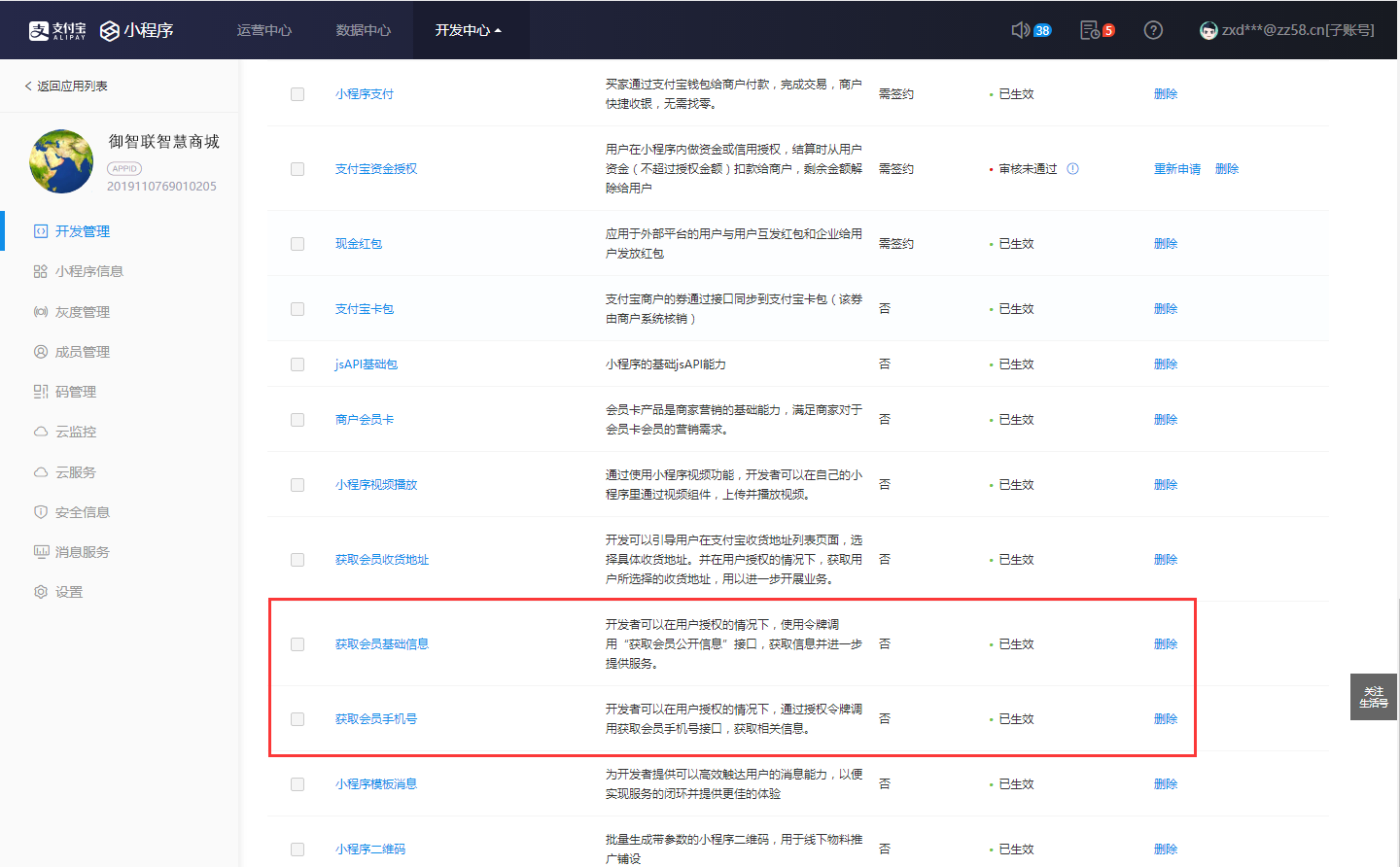Image resolution: width=1400 pixels, height=867 pixels.
Task: Click the 关注生活号 floating button
Action: click(1373, 697)
